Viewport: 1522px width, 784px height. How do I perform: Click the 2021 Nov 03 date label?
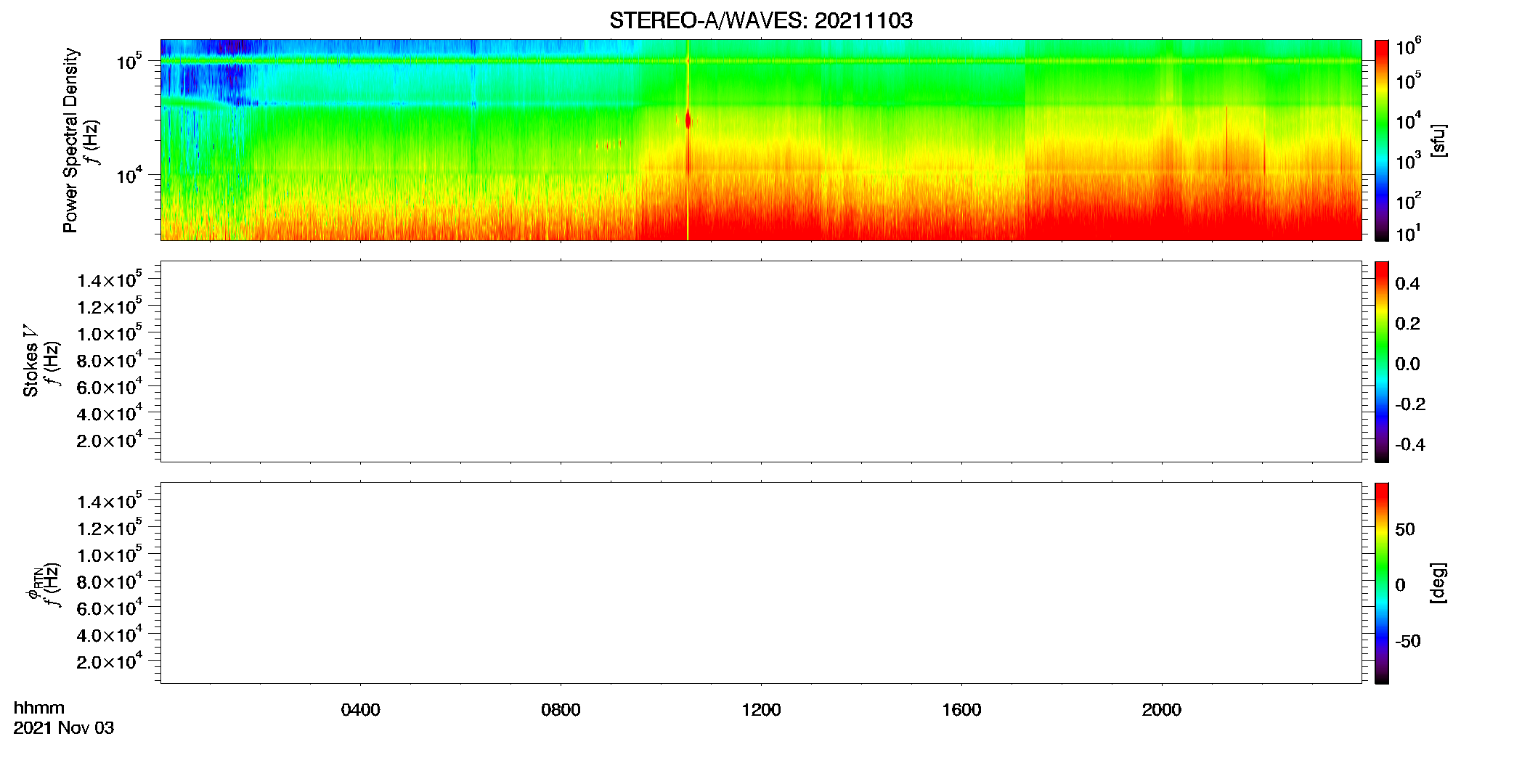(64, 728)
